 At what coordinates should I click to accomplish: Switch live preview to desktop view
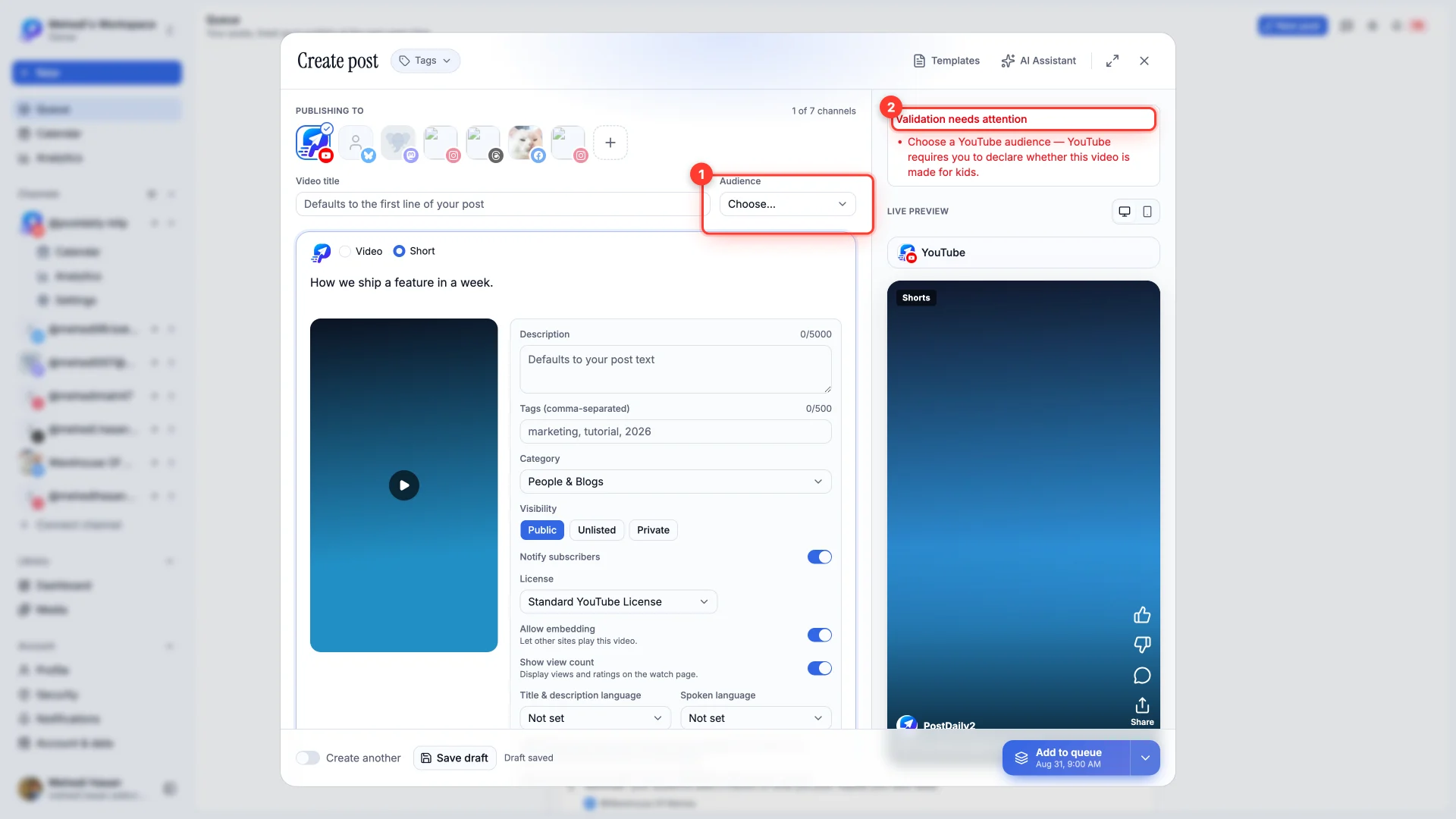1125,212
